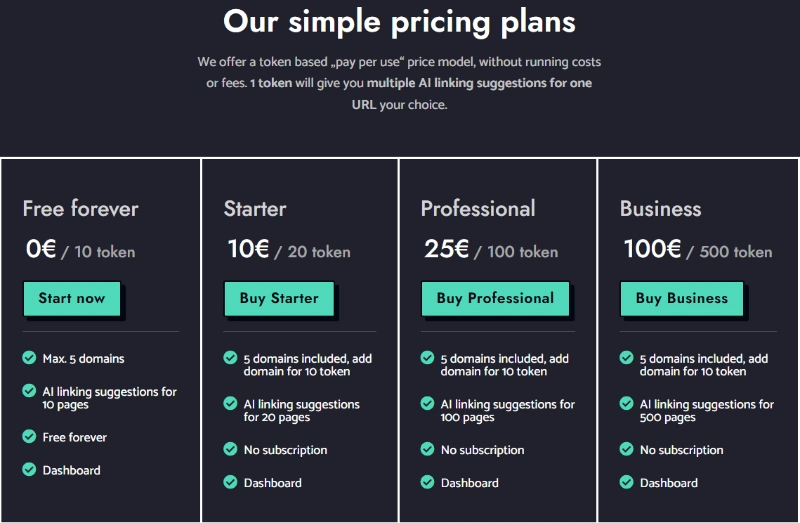Viewport: 800px width, 523px height.
Task: Click the Starter plan heading
Action: (x=255, y=209)
